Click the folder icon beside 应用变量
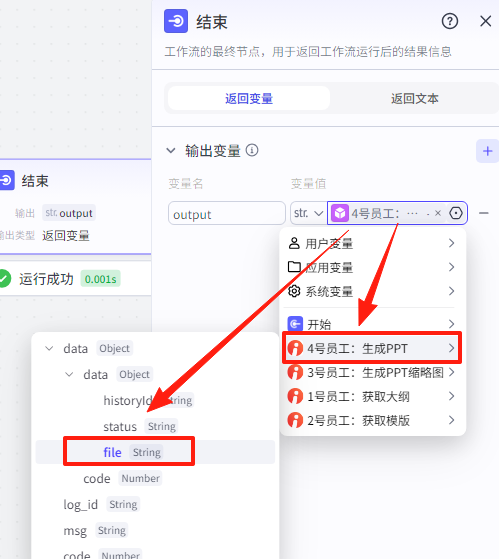Screen dimensions: 499x559 tap(294, 267)
